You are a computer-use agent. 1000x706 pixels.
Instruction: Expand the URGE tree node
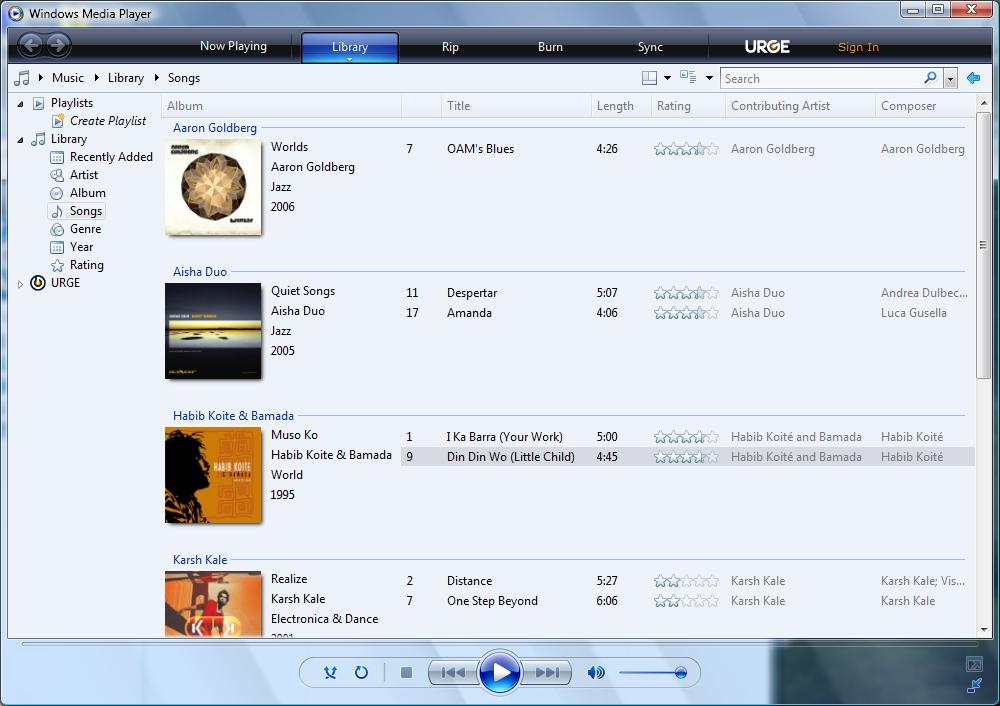(21, 284)
